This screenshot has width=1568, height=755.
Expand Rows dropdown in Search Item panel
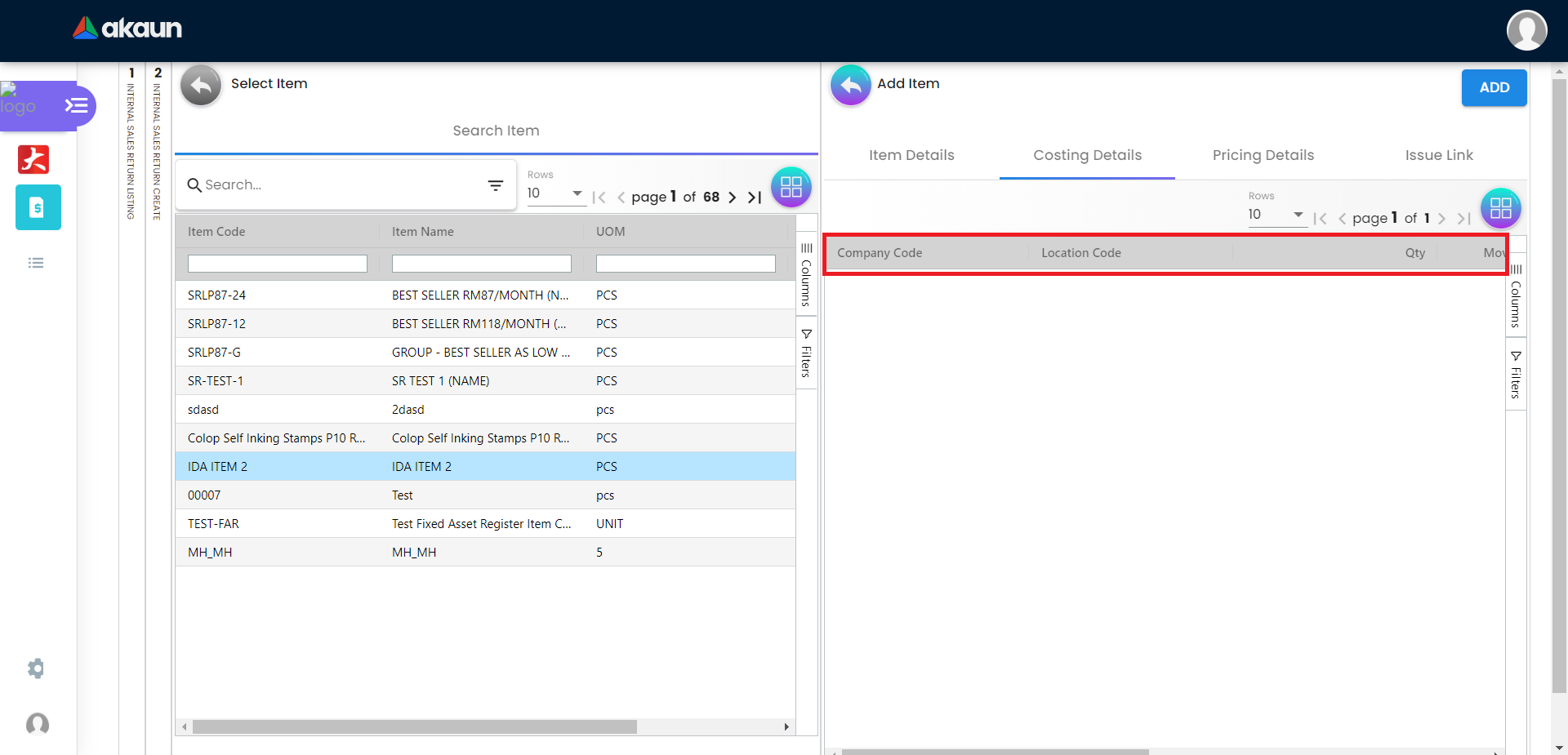[x=577, y=193]
